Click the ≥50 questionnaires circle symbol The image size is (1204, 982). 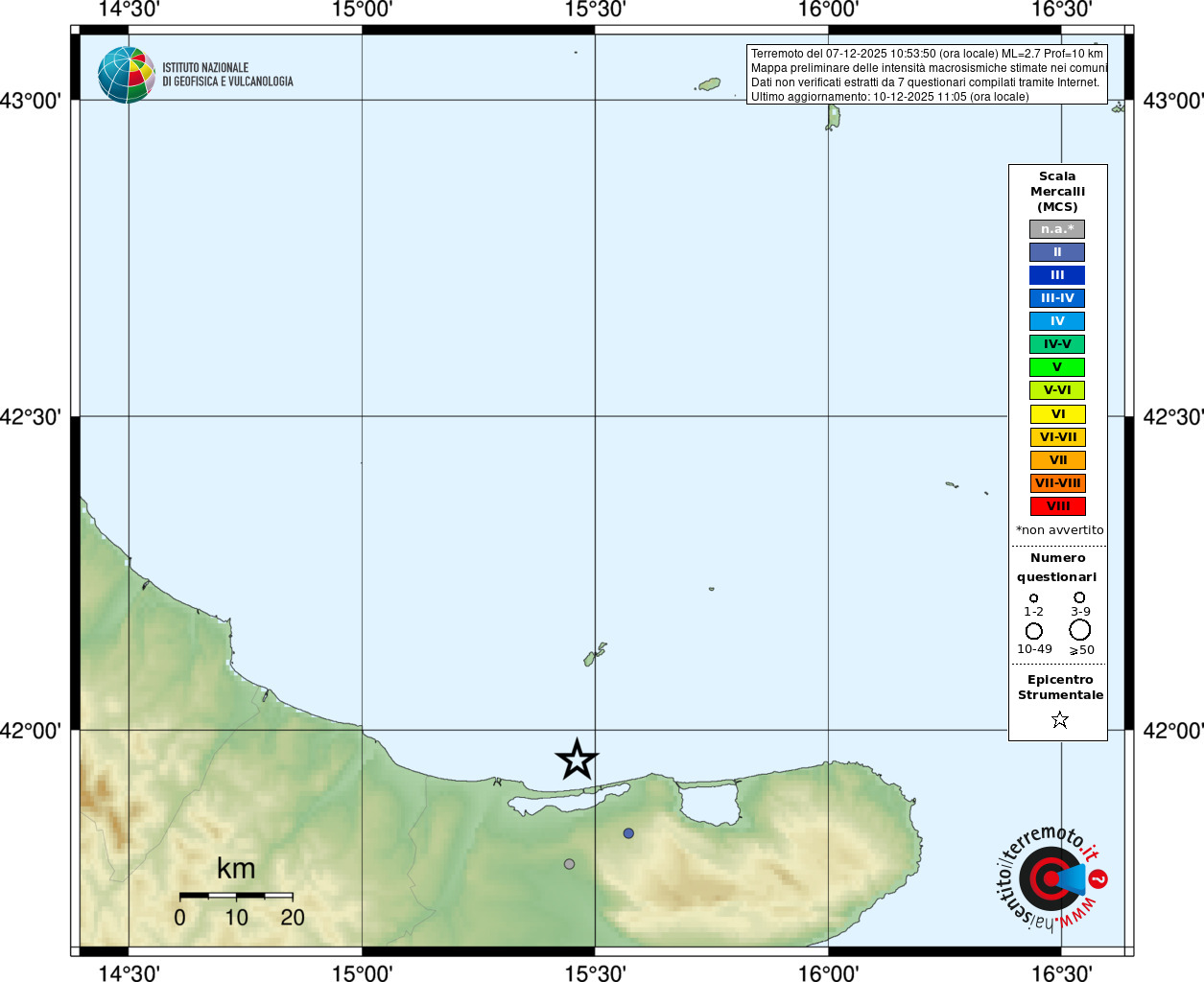point(1080,630)
